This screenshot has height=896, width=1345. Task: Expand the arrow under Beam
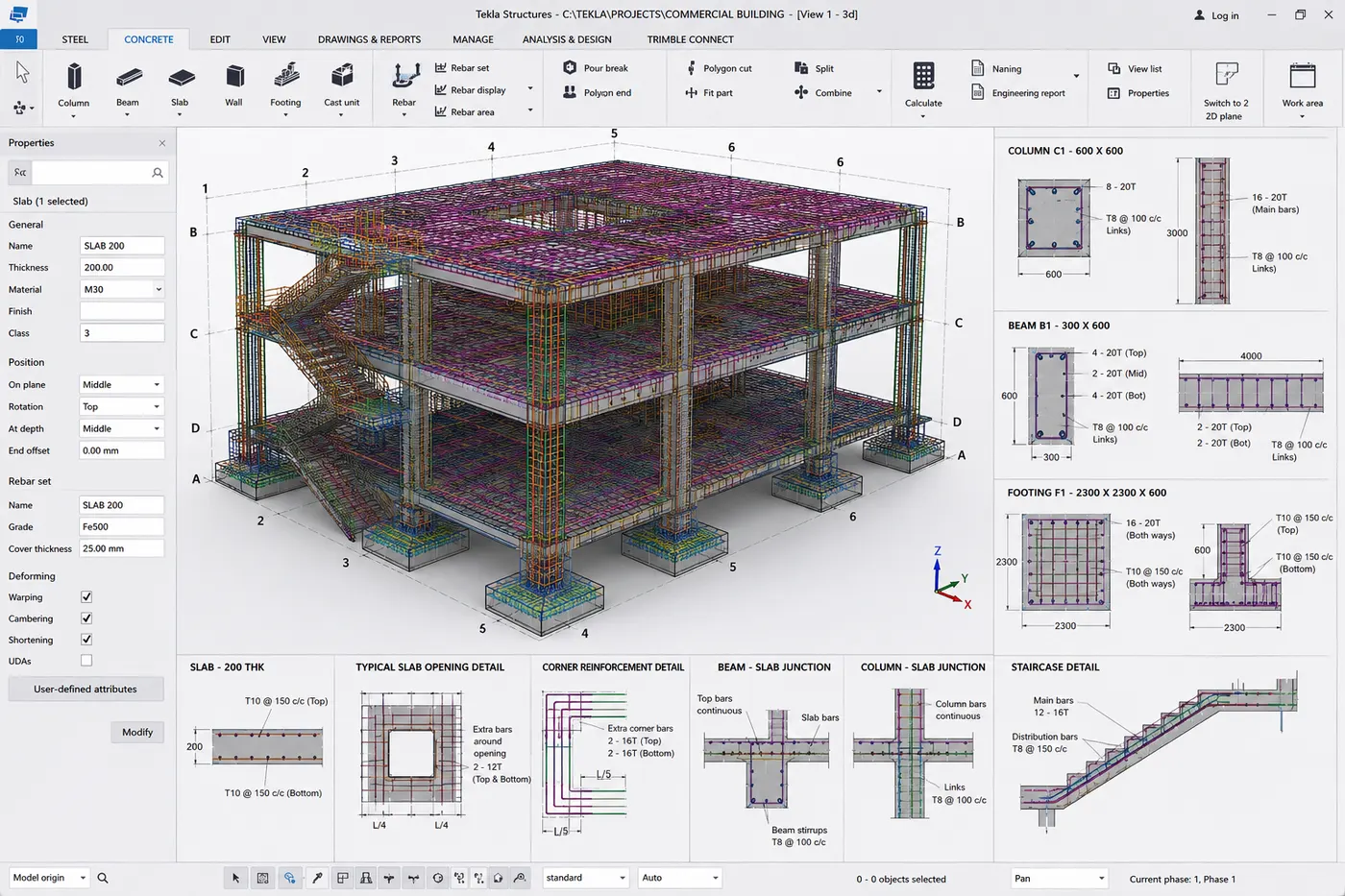click(128, 116)
